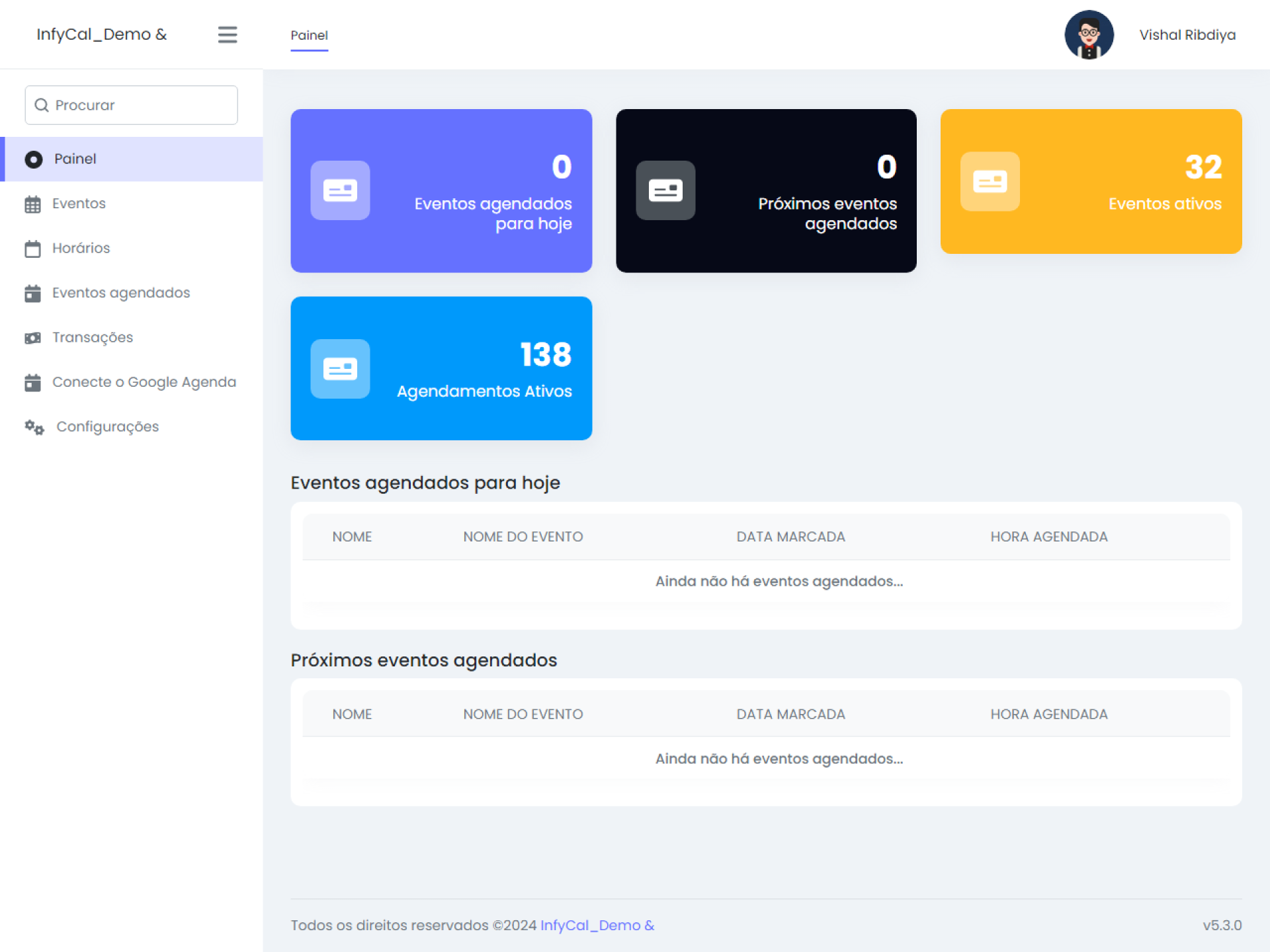Open the user avatar profile picture
The height and width of the screenshot is (952, 1270).
pyautogui.click(x=1088, y=34)
